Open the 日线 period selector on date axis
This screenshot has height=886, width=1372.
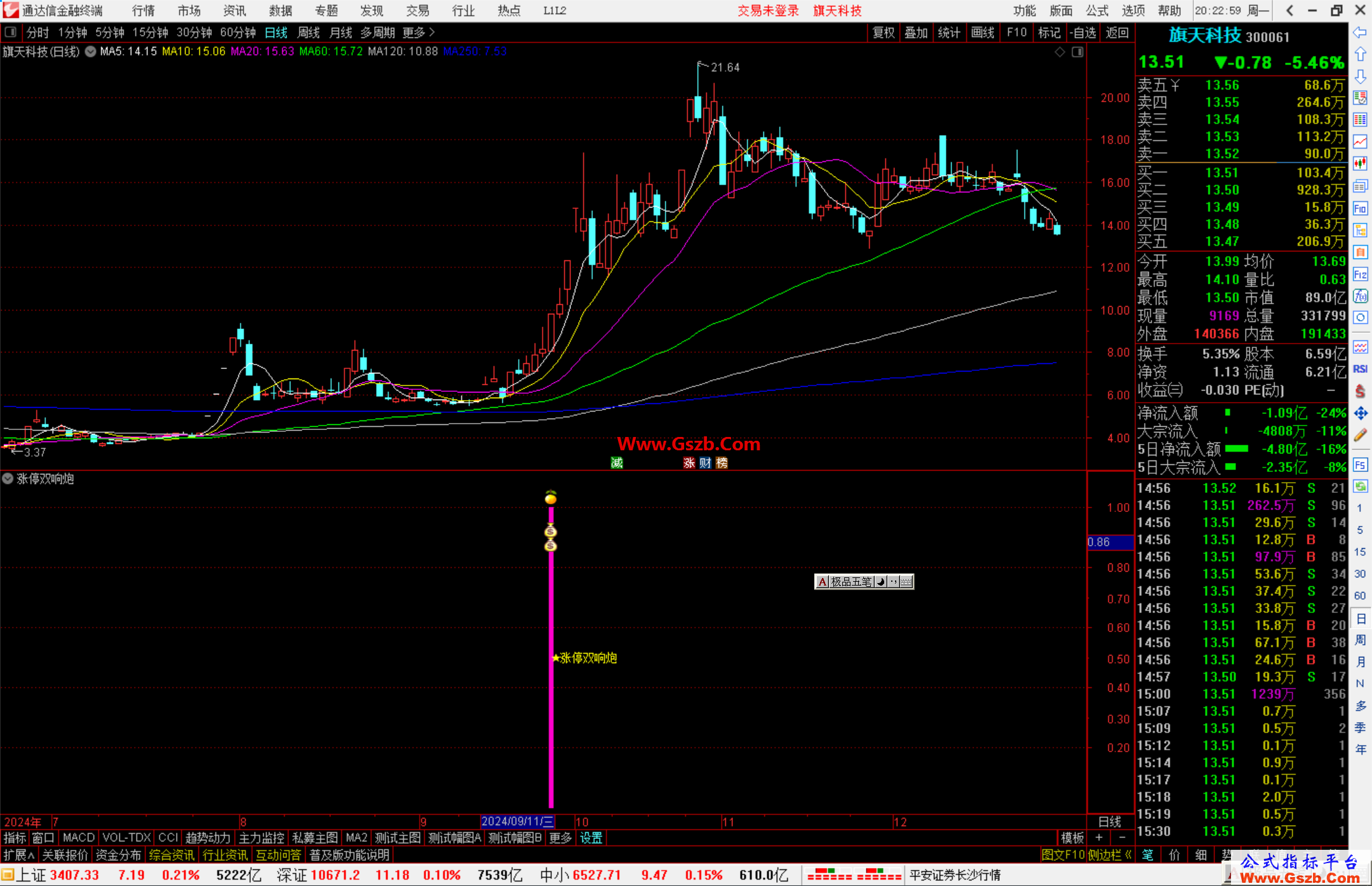(1110, 822)
